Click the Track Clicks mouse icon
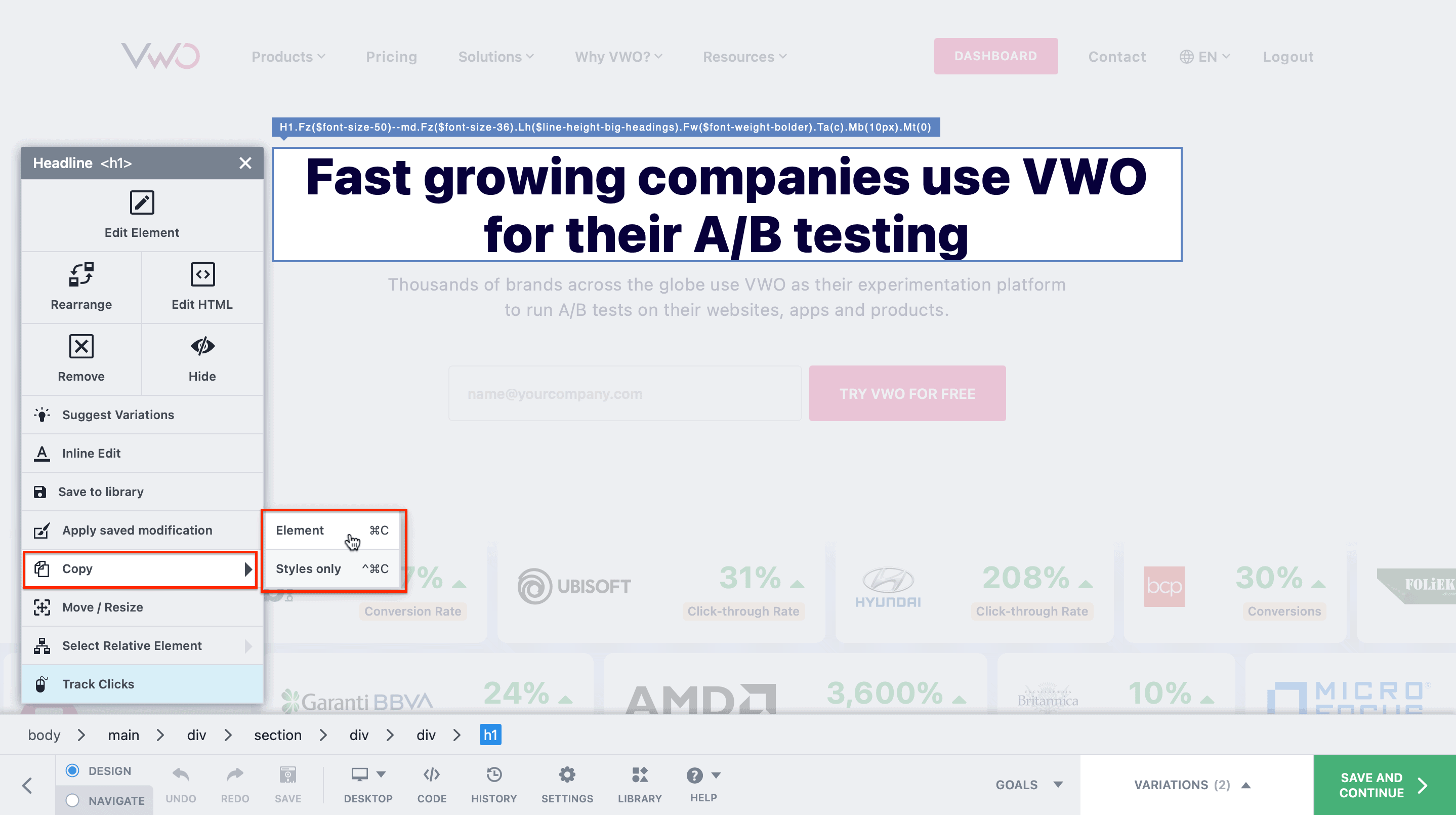1456x815 pixels. tap(40, 684)
